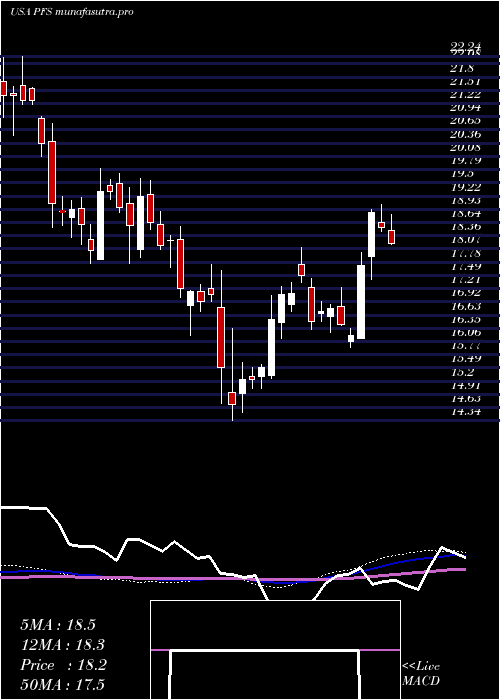Click the 14.91 price axis label
This screenshot has height=700, width=500.
(x=465, y=385)
